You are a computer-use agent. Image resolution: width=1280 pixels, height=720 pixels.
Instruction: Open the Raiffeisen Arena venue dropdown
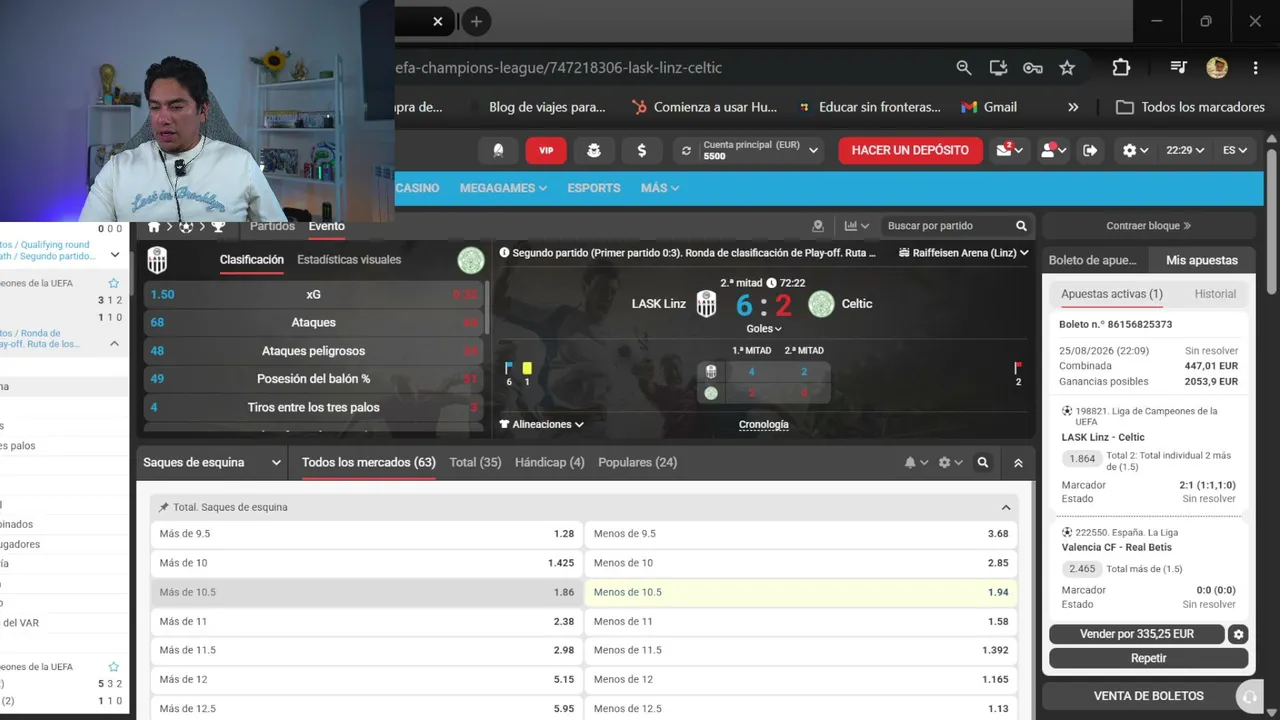coord(964,253)
